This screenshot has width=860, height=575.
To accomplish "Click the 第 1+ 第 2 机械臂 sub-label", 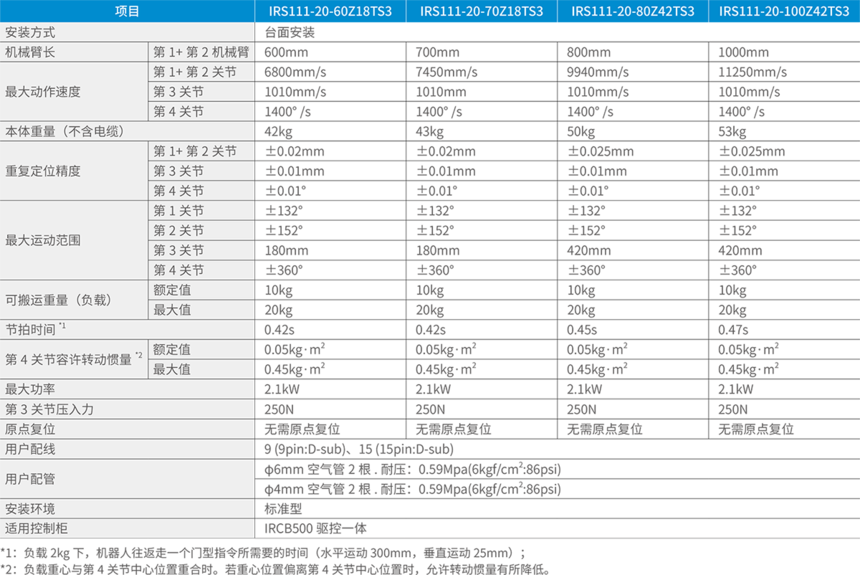I will (201, 52).
